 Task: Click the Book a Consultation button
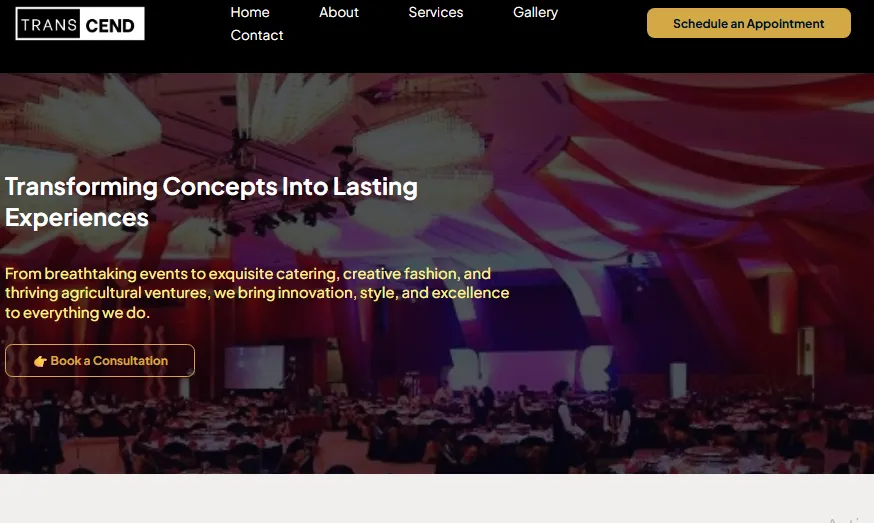pyautogui.click(x=100, y=361)
